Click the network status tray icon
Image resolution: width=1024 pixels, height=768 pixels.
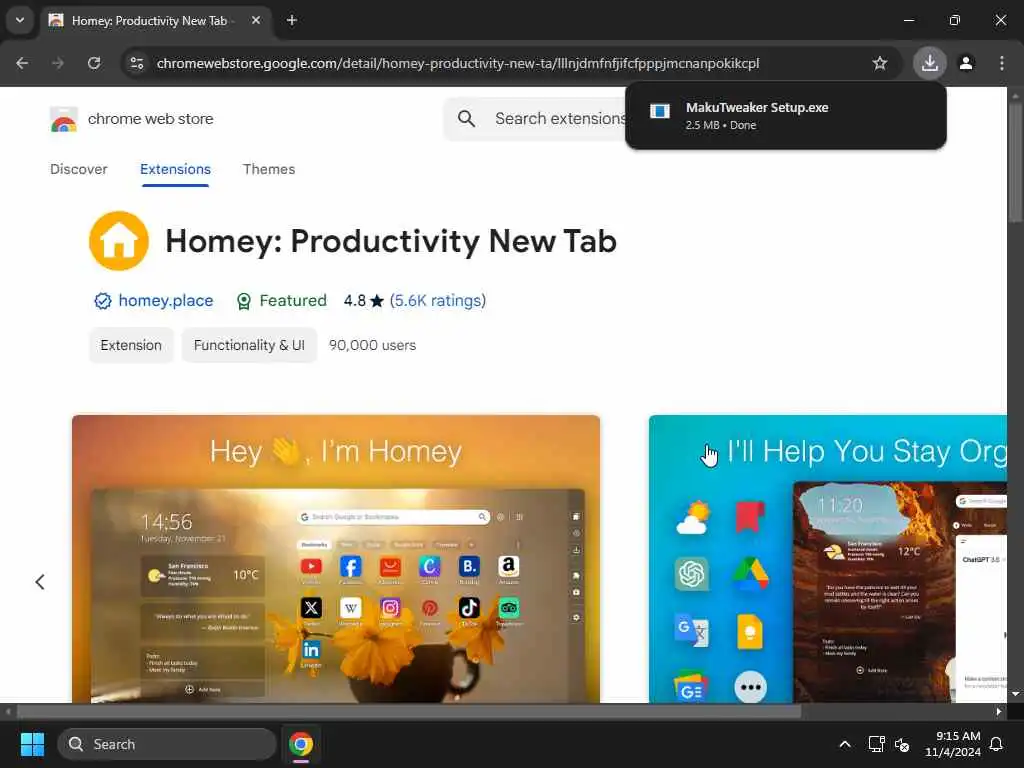click(876, 744)
